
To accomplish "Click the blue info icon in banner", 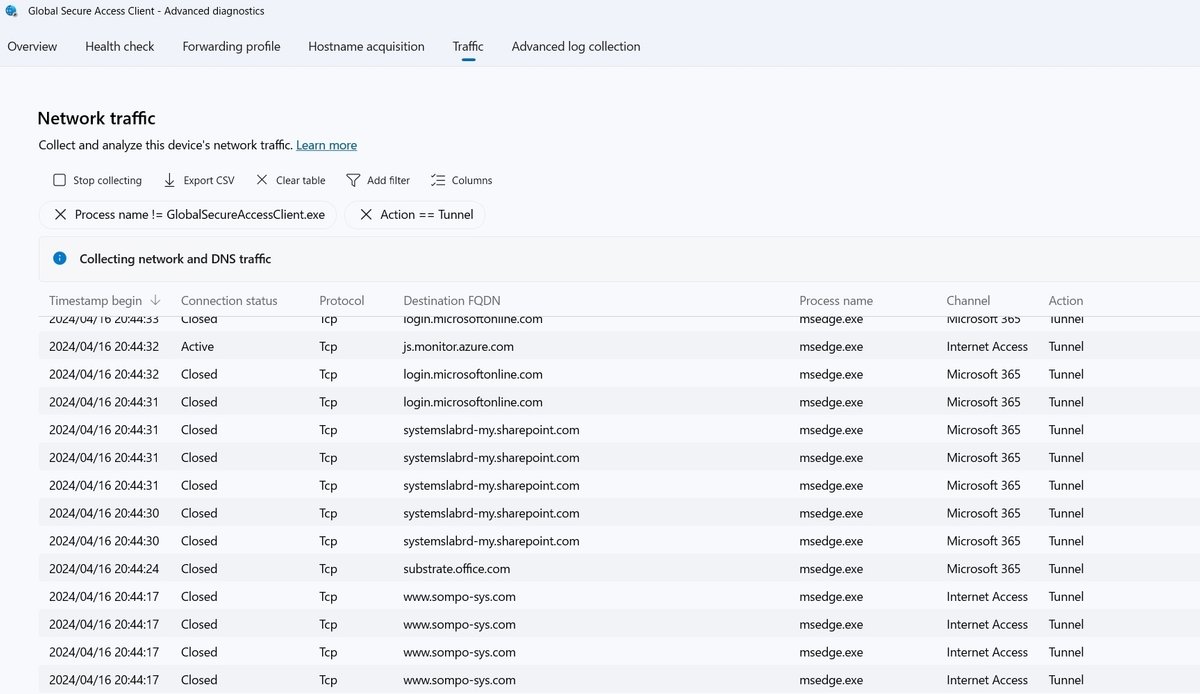I will [x=60, y=258].
